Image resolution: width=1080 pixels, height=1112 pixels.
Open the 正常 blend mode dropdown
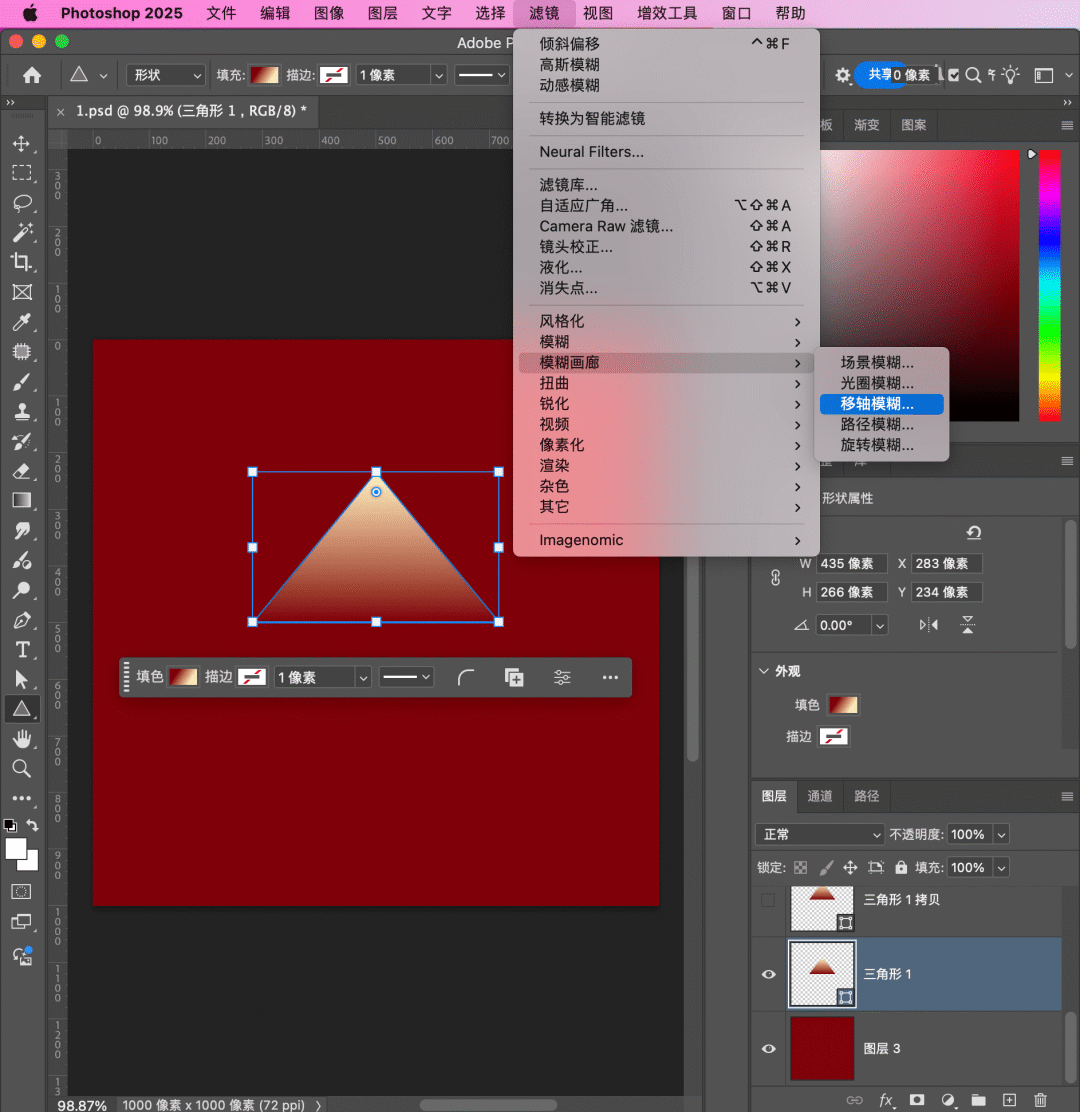click(x=819, y=834)
